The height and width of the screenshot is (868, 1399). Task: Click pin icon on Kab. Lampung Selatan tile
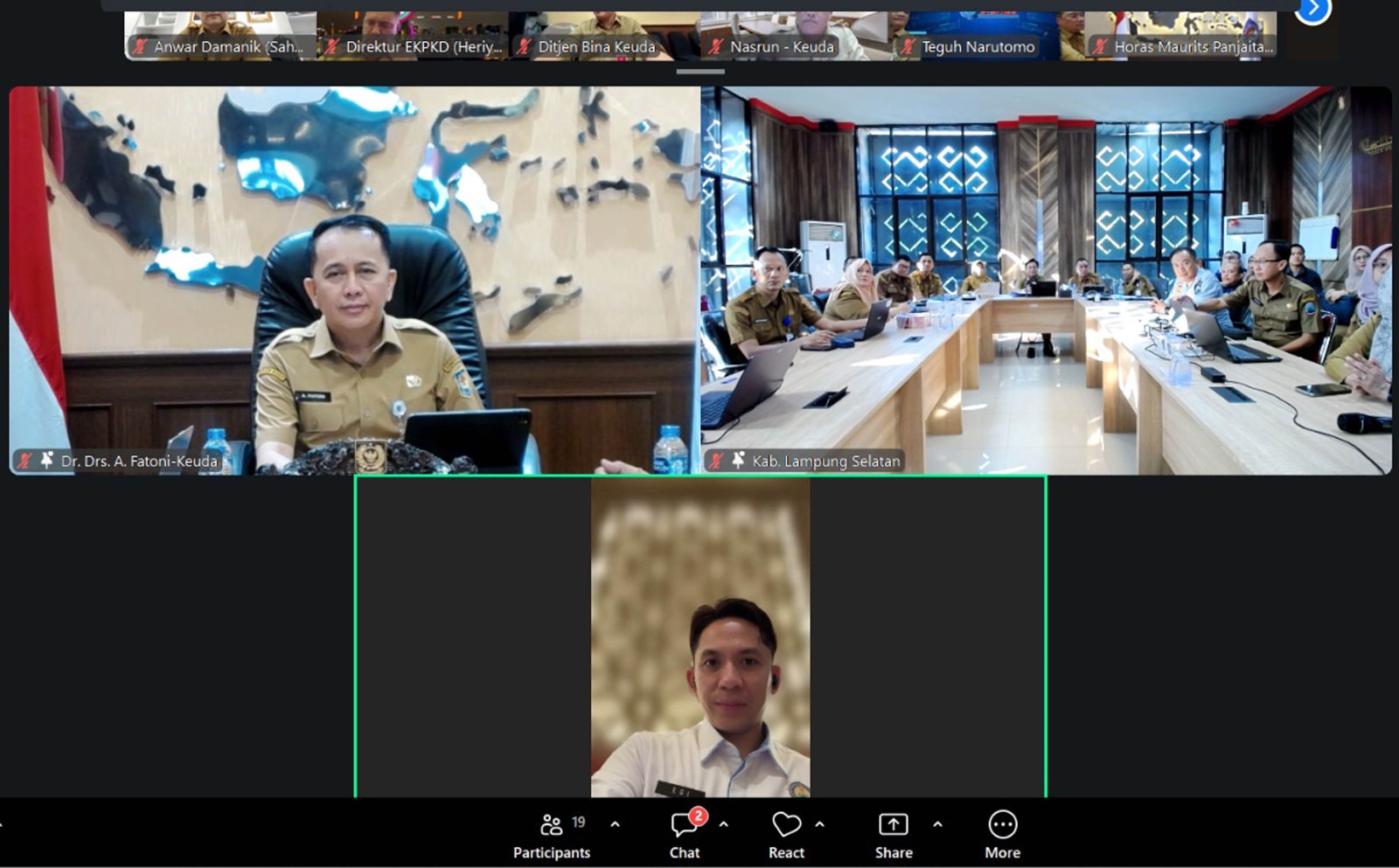click(x=739, y=460)
